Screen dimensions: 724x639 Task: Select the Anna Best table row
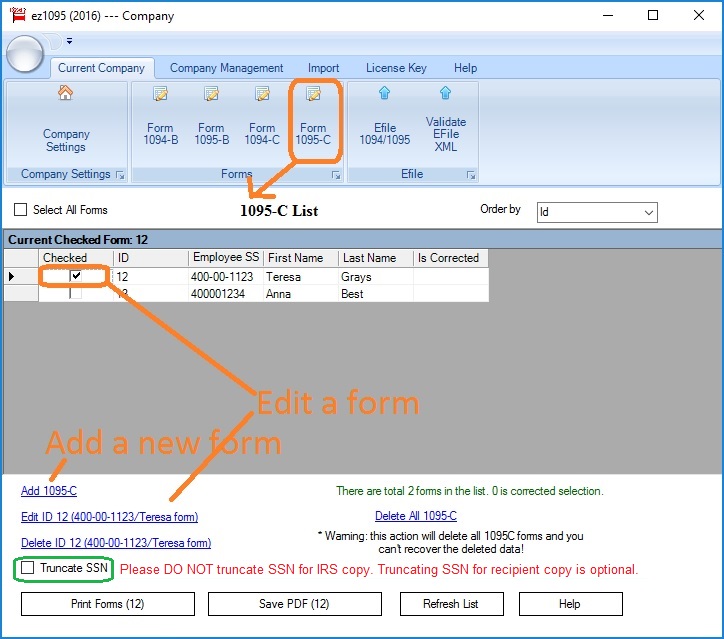(300, 294)
